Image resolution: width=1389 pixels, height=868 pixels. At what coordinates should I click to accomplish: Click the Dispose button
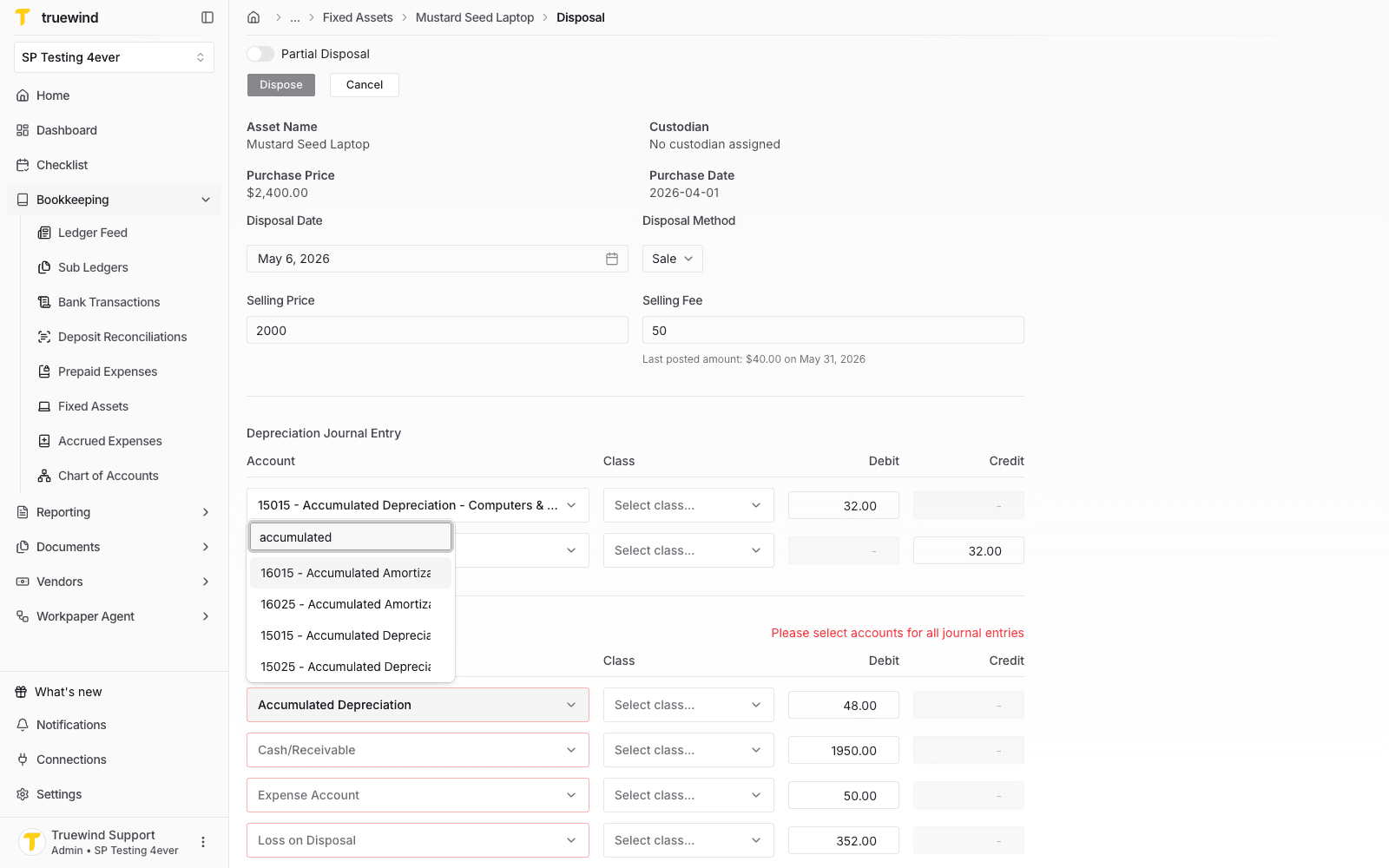click(x=281, y=85)
